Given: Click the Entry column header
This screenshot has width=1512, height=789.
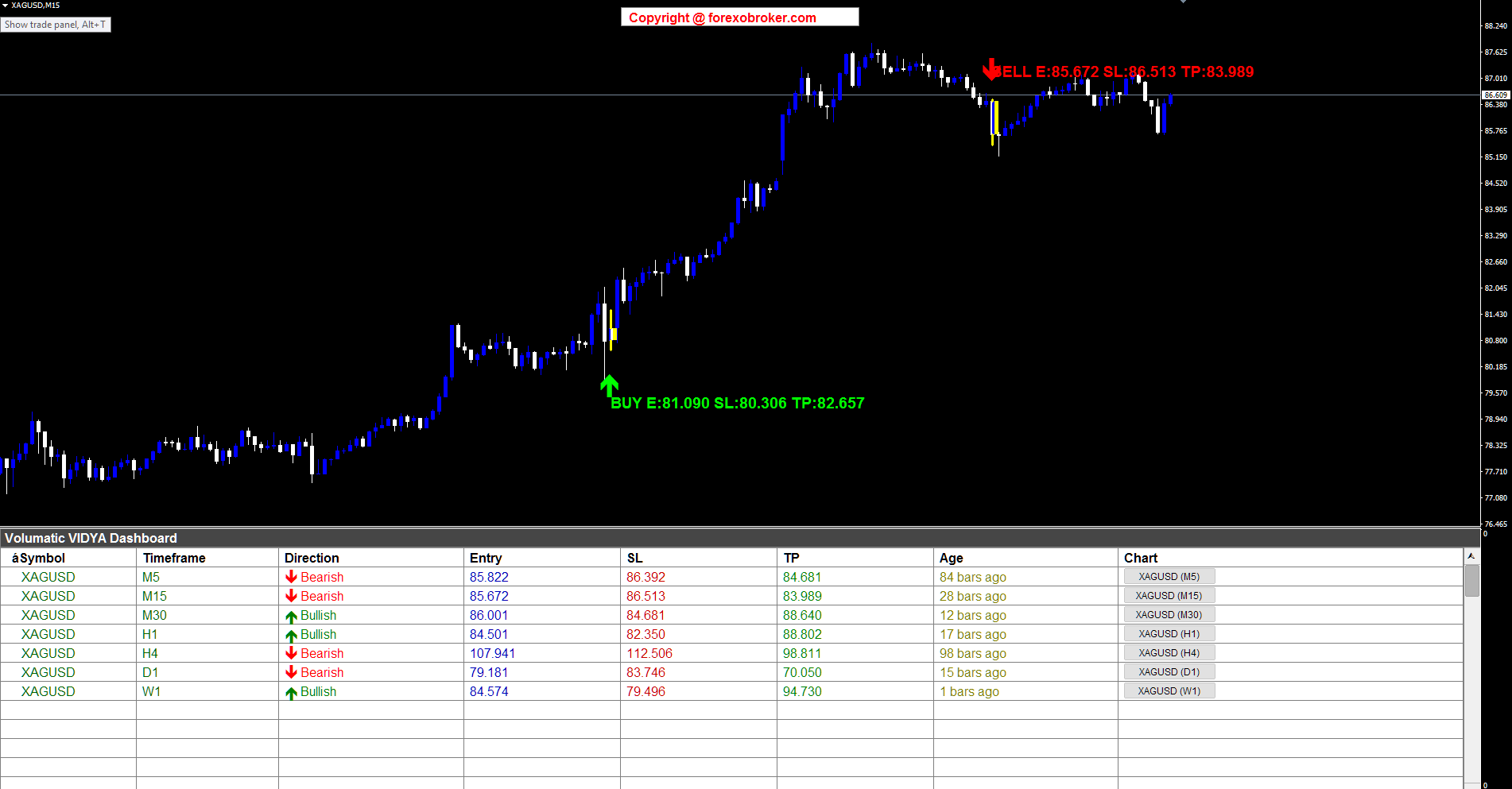Looking at the screenshot, I should click(486, 558).
